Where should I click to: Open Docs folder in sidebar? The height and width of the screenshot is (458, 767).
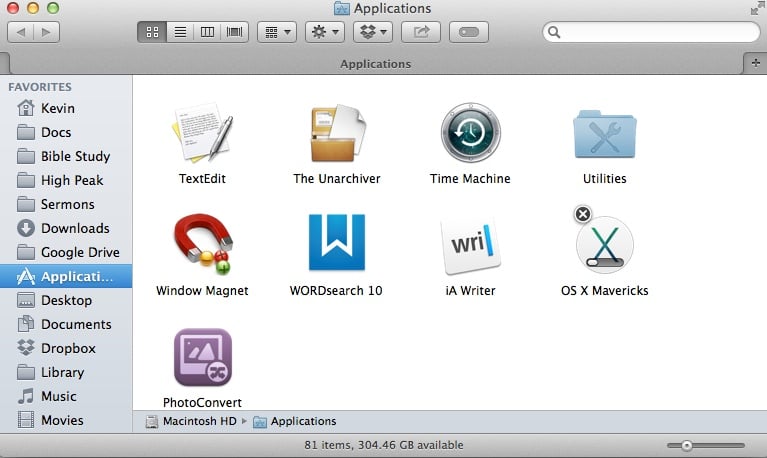[66, 132]
